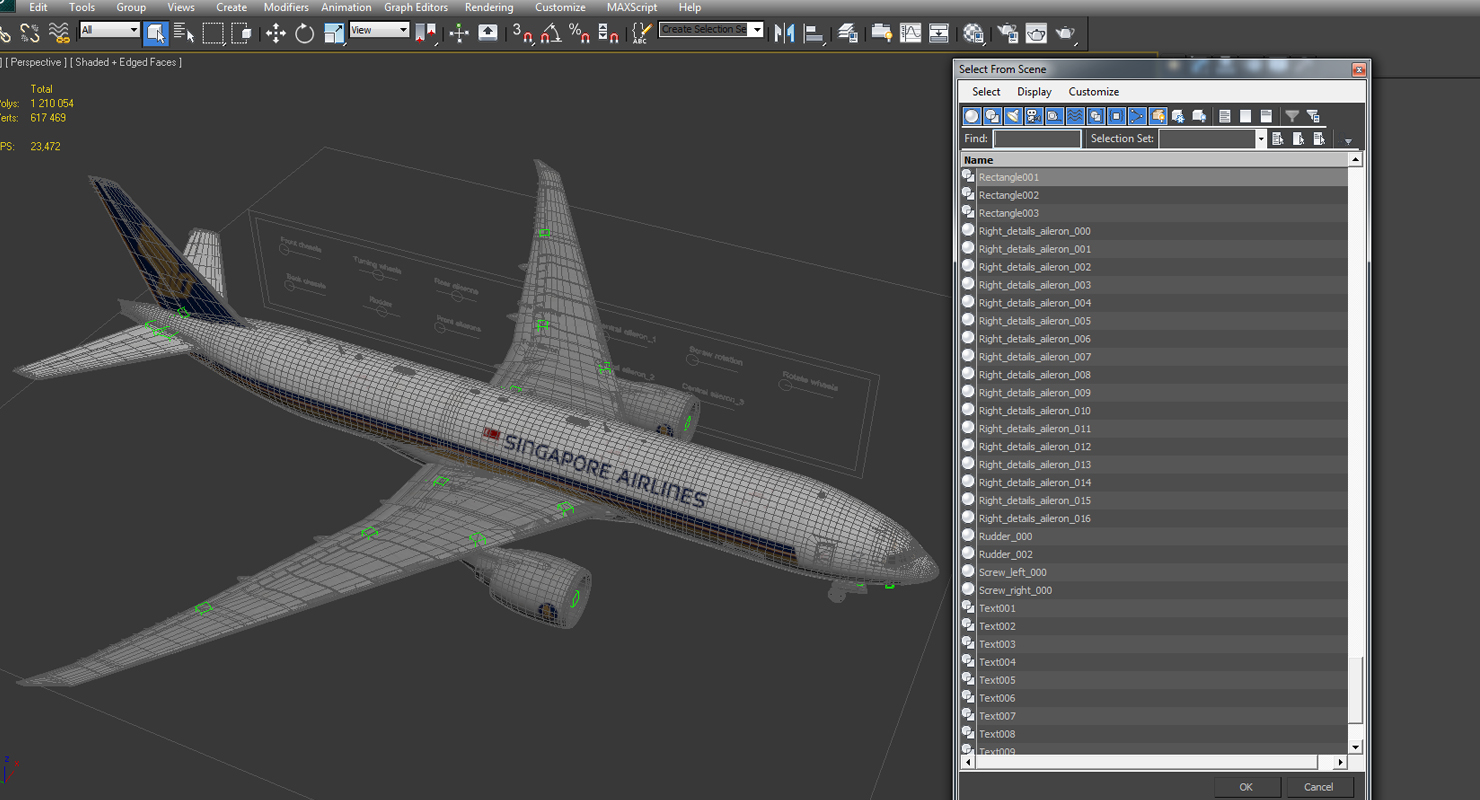The image size is (1480, 800).
Task: Click Cancel in Select From Scene
Action: coord(1319,787)
